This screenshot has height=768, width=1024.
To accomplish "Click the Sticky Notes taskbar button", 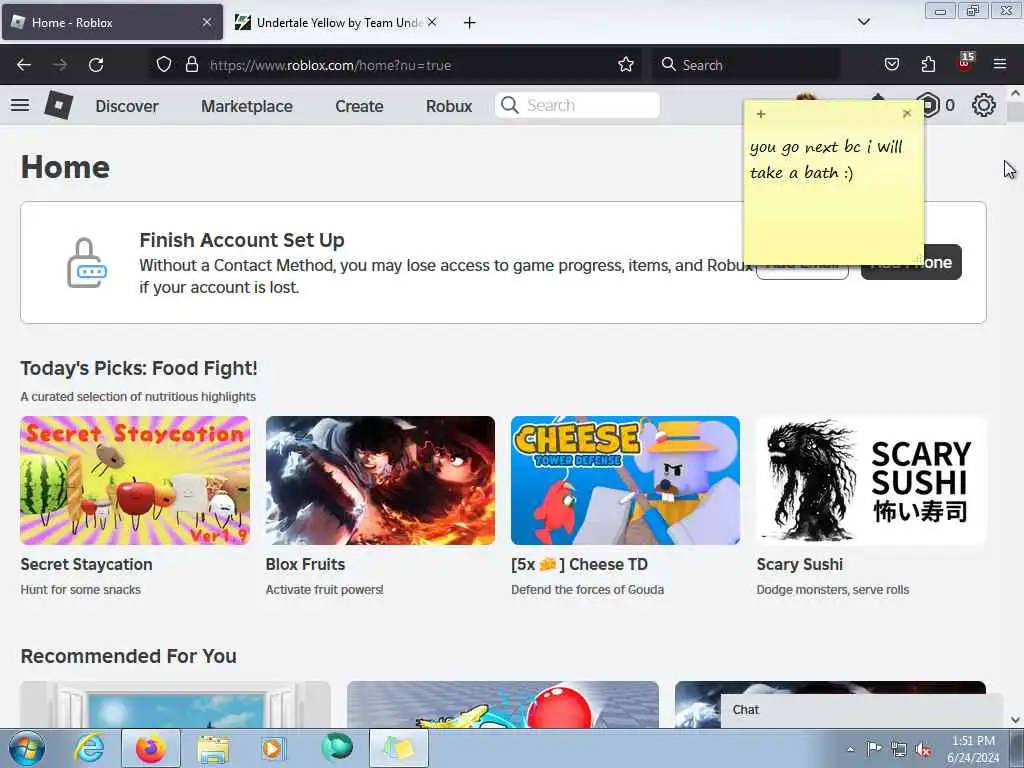I will [399, 748].
